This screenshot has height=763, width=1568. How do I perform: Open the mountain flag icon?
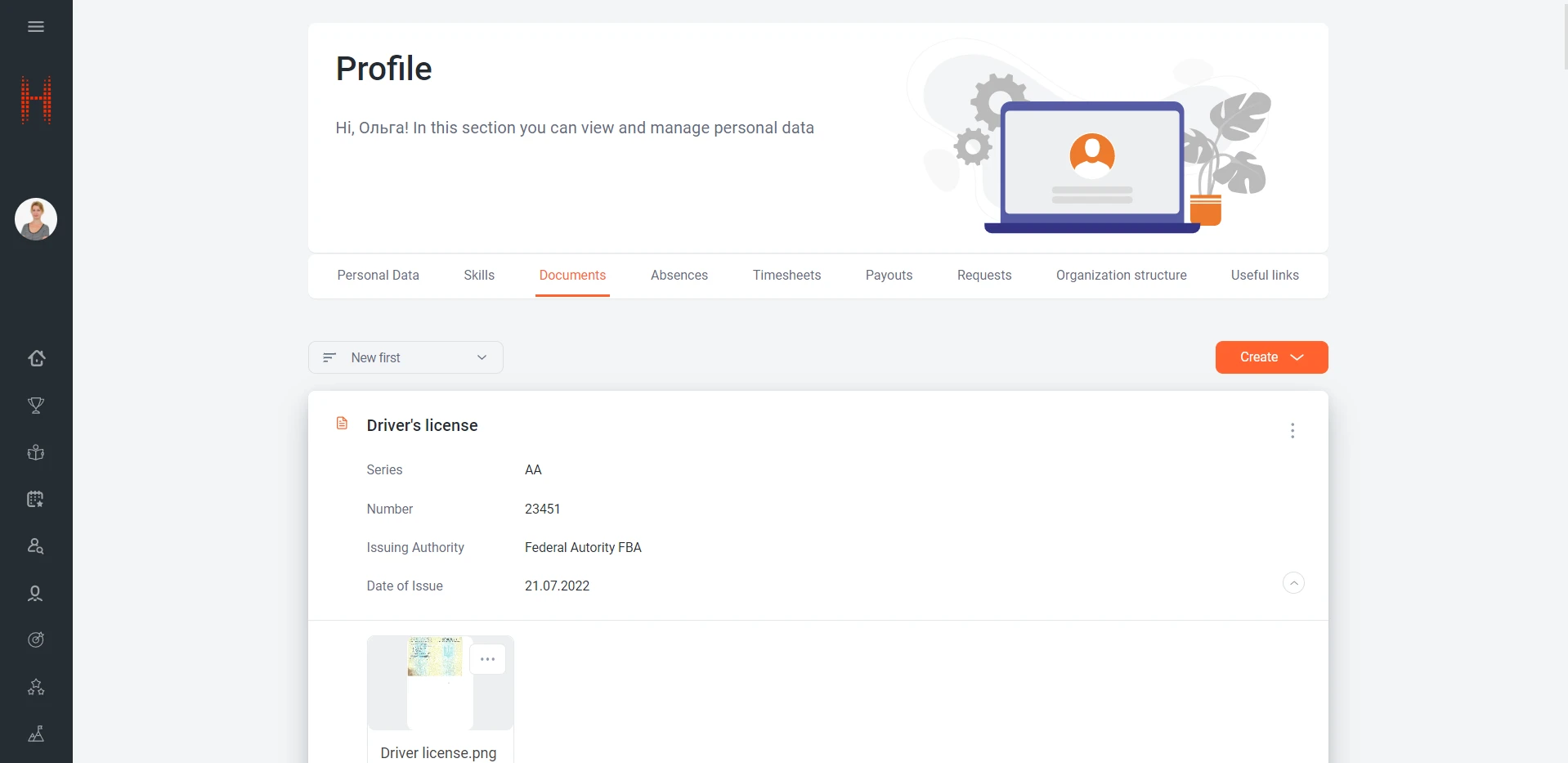36,734
